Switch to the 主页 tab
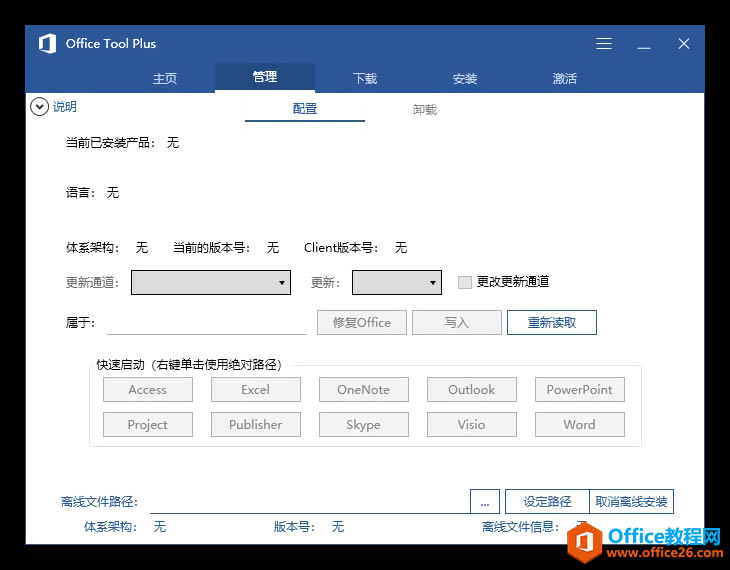The width and height of the screenshot is (730, 570). click(x=165, y=78)
